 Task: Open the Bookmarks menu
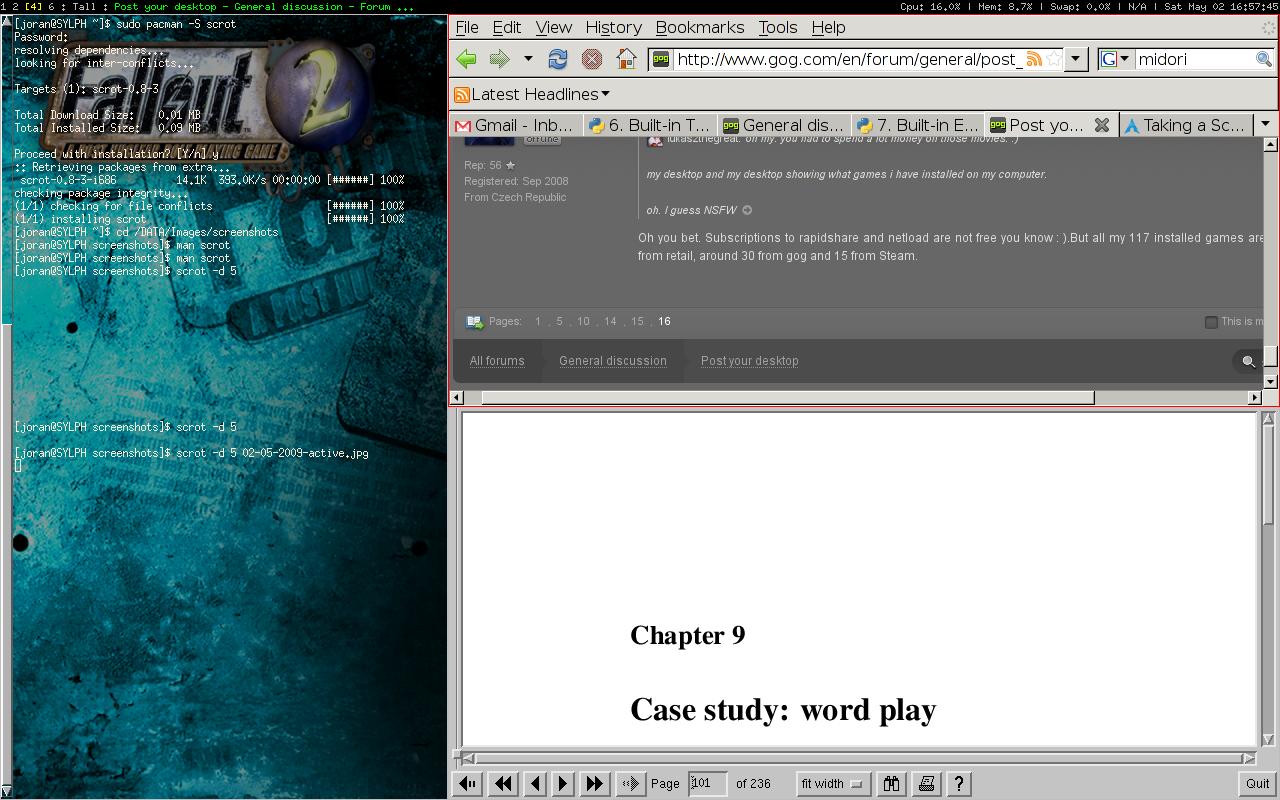700,27
